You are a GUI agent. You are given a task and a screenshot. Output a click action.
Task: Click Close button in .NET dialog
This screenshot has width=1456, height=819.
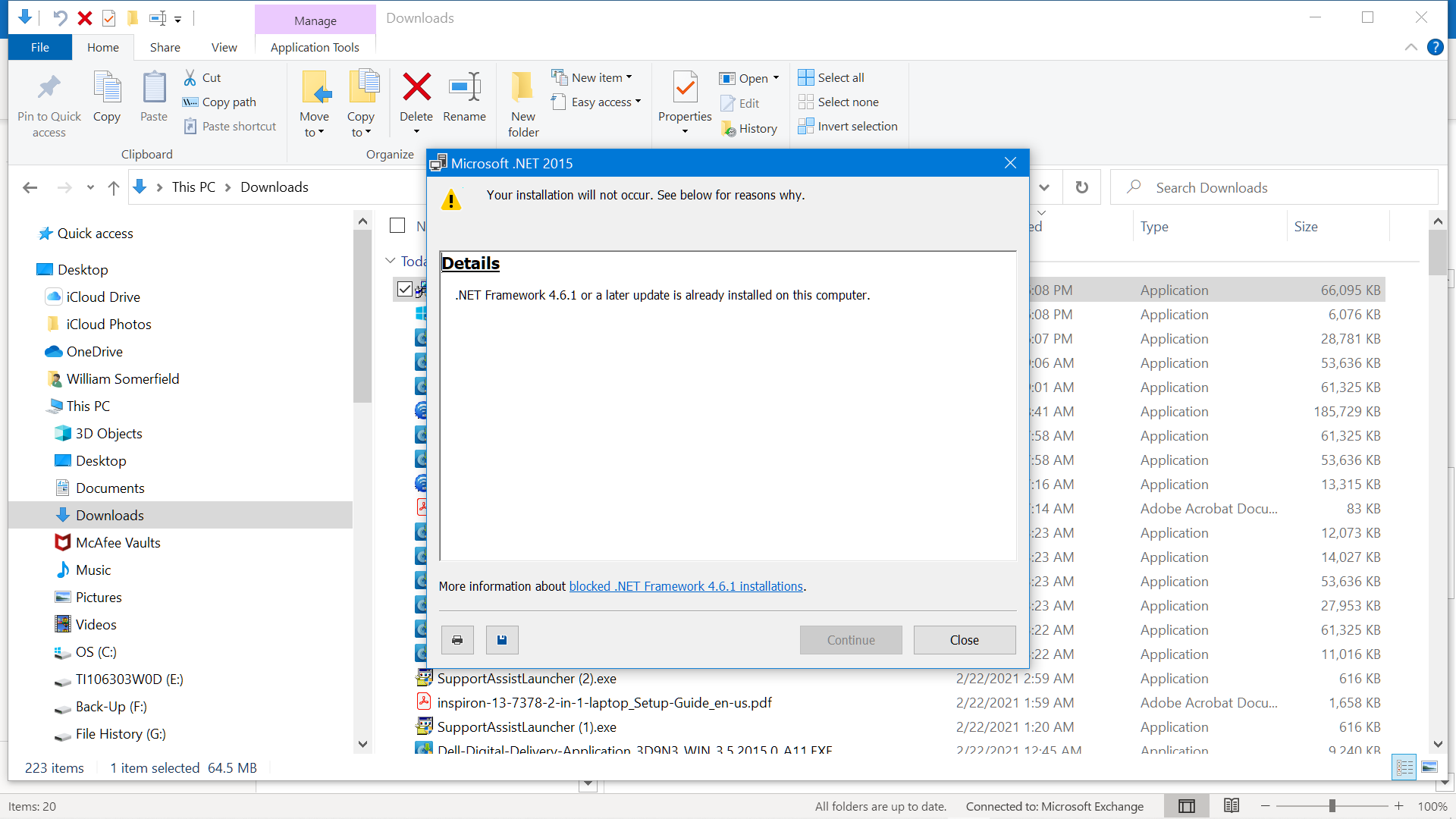click(965, 640)
